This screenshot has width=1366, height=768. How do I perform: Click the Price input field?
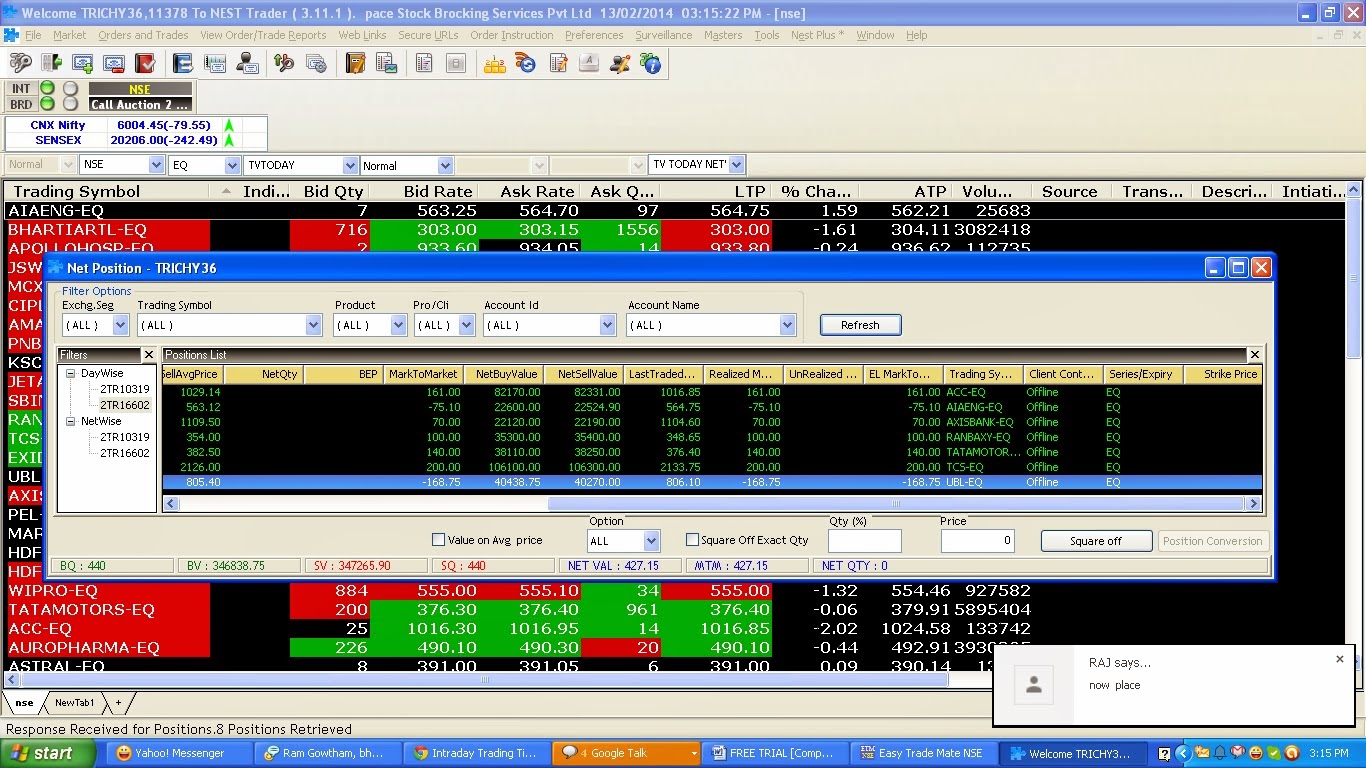978,541
